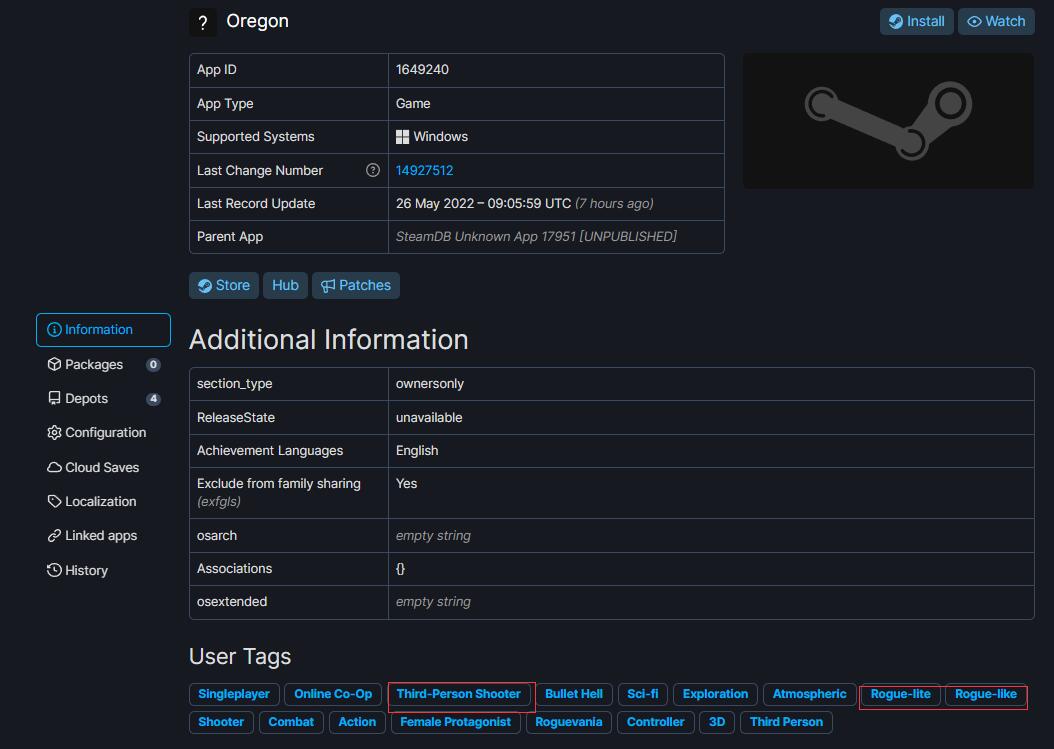
Task: Click the Rogue-like user tag
Action: pyautogui.click(x=985, y=694)
